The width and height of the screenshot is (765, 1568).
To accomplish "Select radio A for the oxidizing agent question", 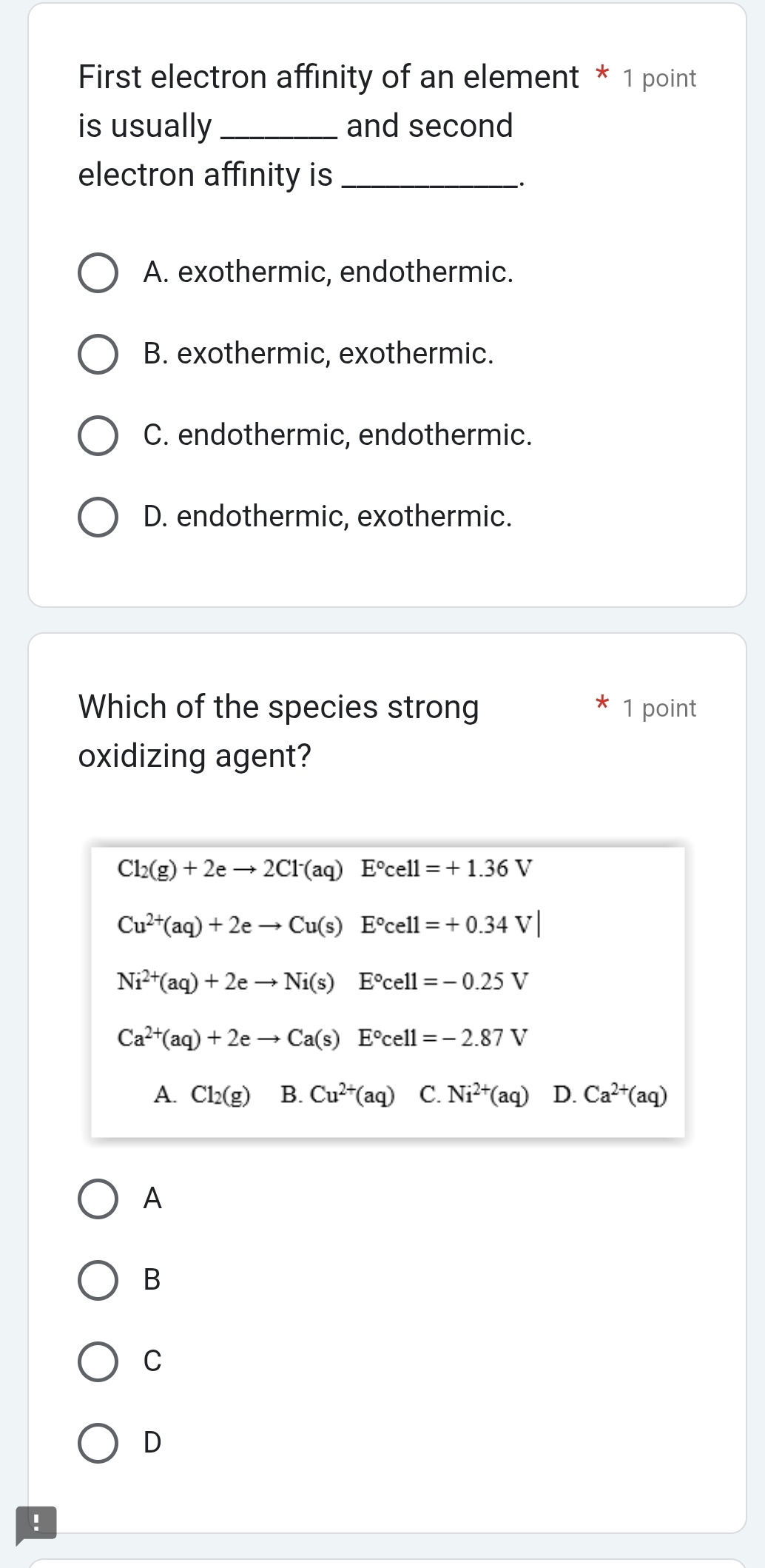I will point(98,1199).
